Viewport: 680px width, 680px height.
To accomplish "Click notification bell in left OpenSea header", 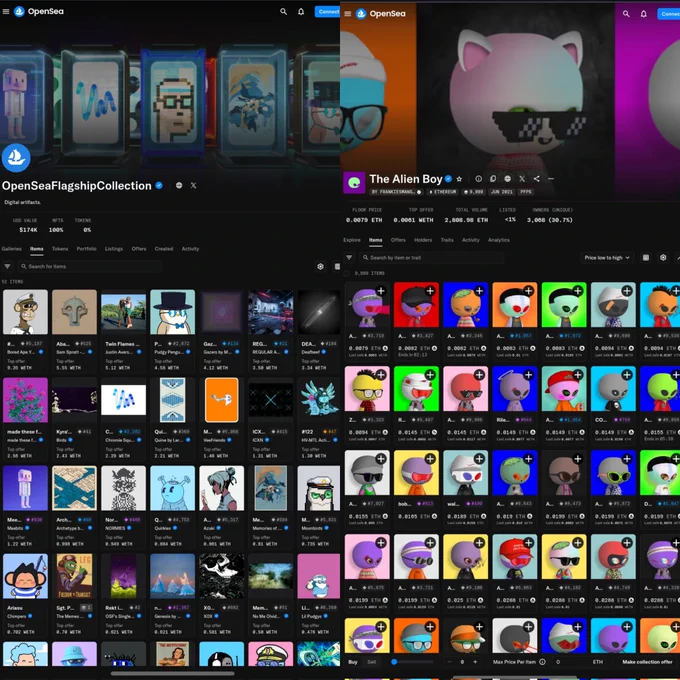I will pyautogui.click(x=301, y=12).
